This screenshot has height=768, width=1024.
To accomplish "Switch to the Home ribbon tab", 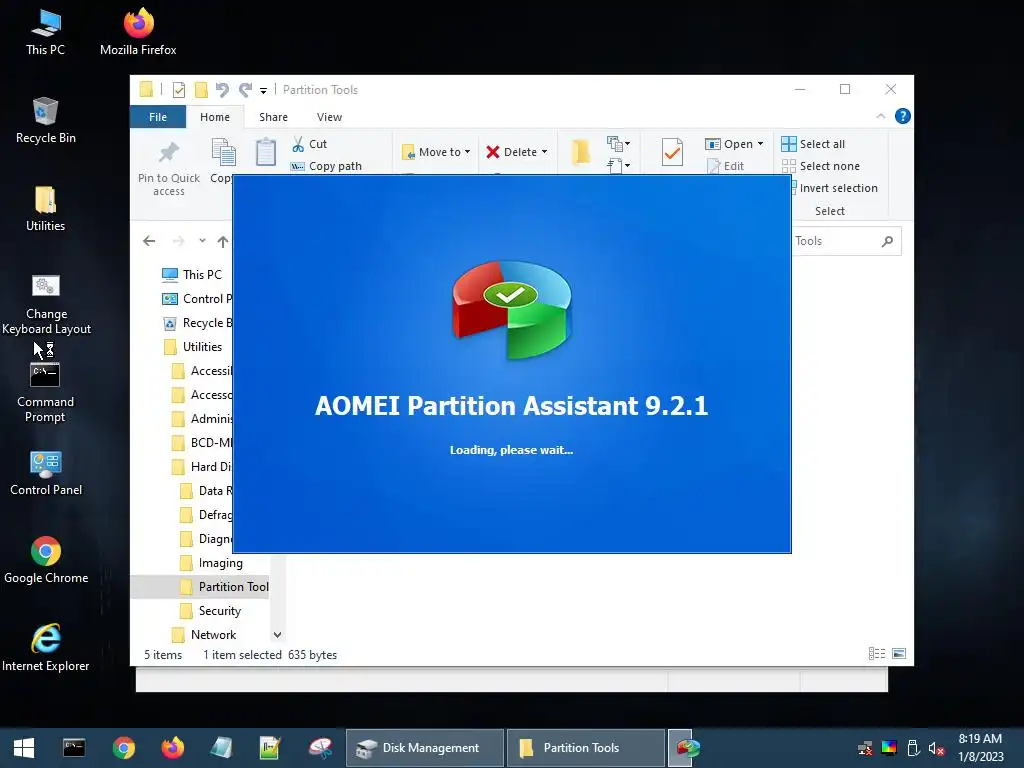I will tap(215, 117).
